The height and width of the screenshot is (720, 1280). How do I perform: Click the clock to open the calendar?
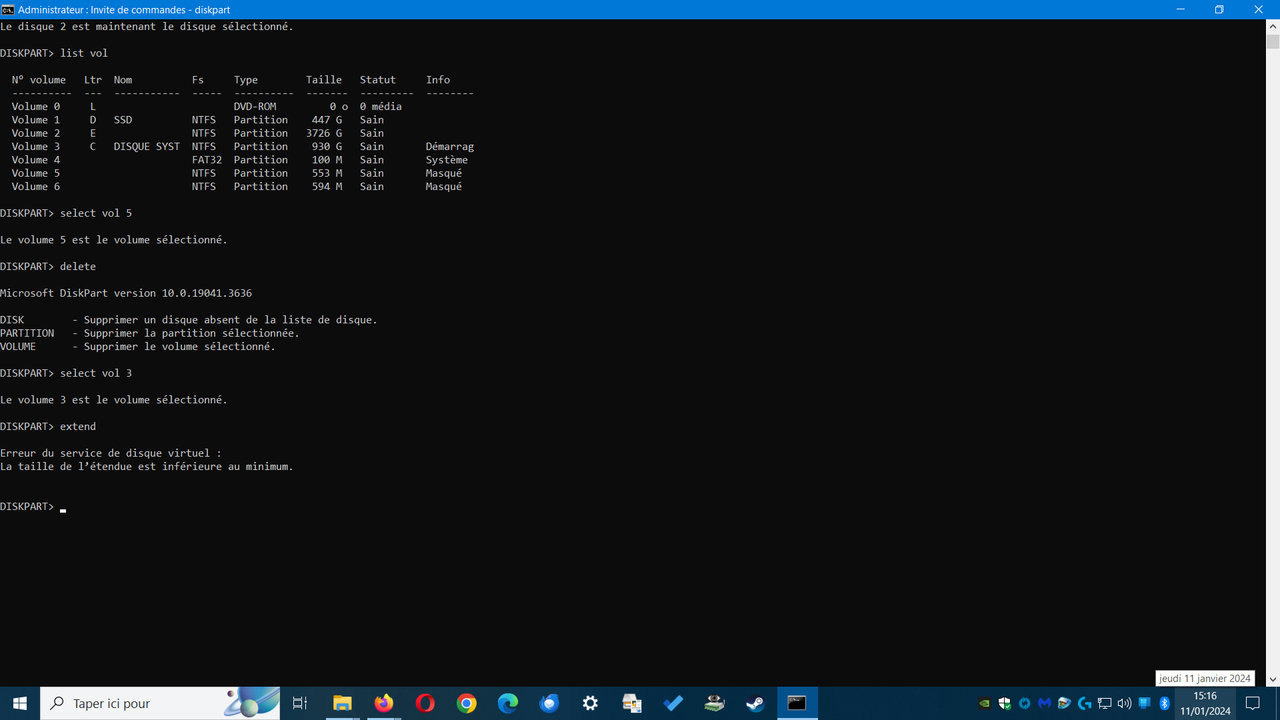click(x=1204, y=703)
